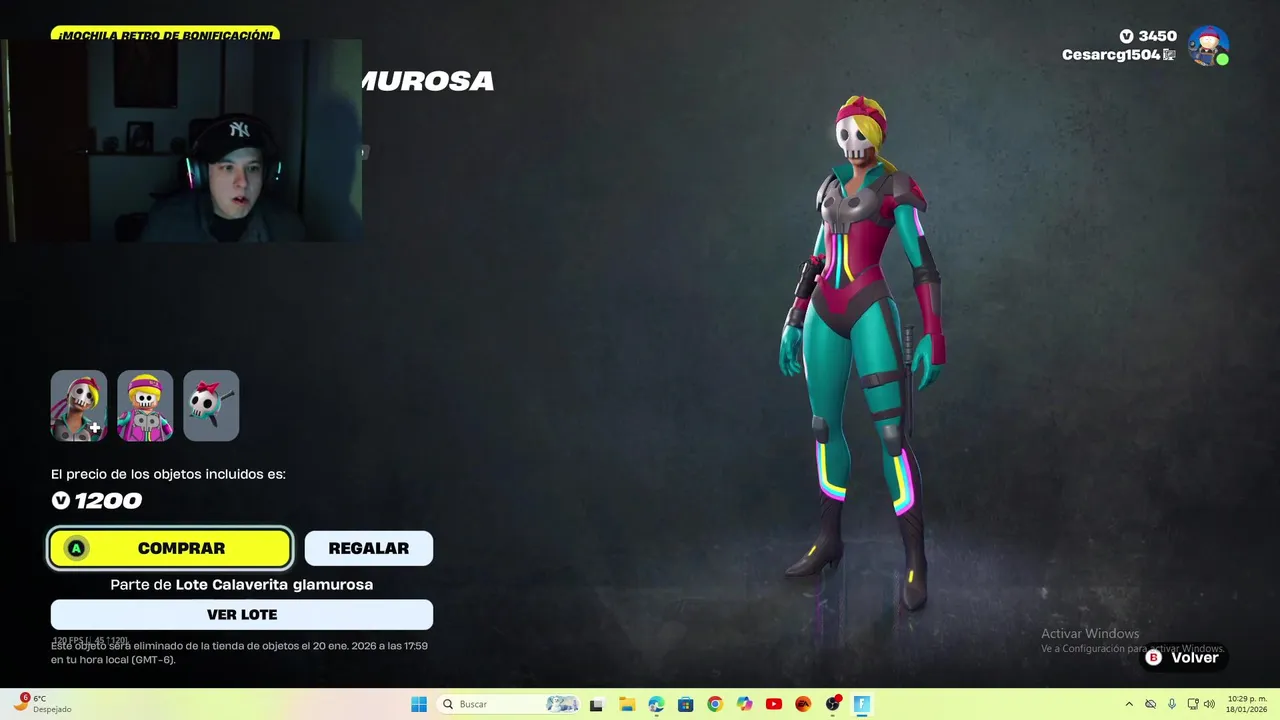Click the Fortnite taskbar icon
1280x720 pixels.
861,704
